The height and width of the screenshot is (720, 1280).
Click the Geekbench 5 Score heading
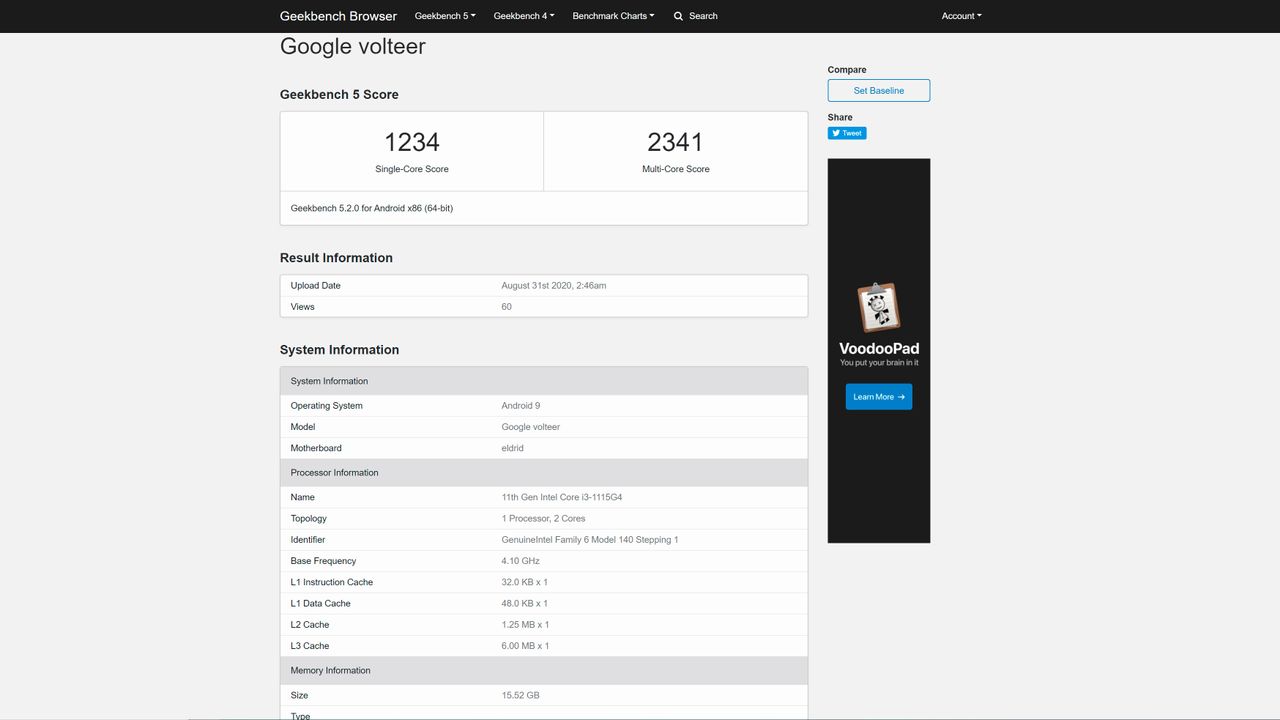339,95
